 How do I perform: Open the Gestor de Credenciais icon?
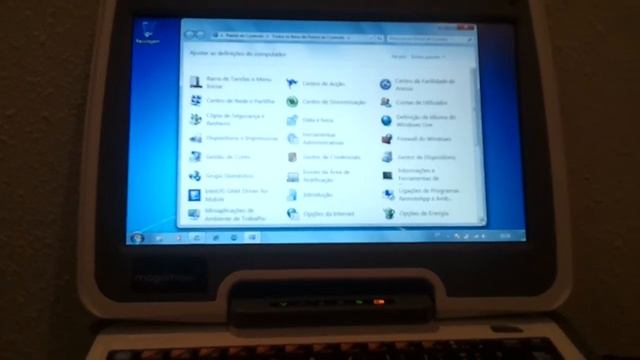click(x=292, y=157)
